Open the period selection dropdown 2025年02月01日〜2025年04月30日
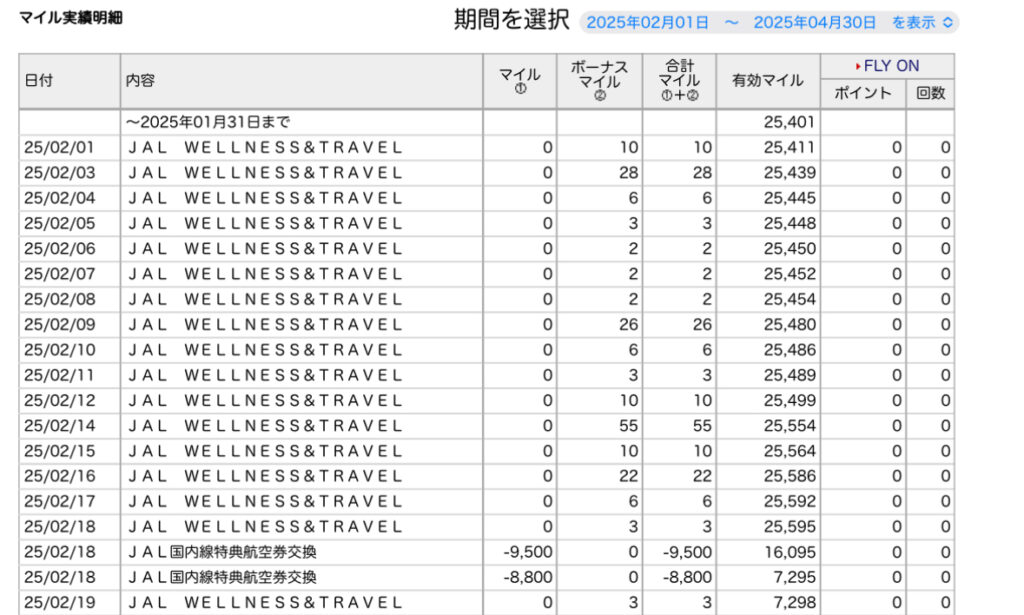1024x615 pixels. tap(769, 22)
